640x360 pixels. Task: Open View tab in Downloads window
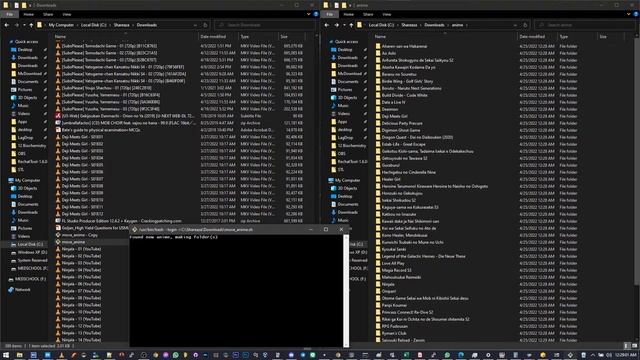[67, 14]
